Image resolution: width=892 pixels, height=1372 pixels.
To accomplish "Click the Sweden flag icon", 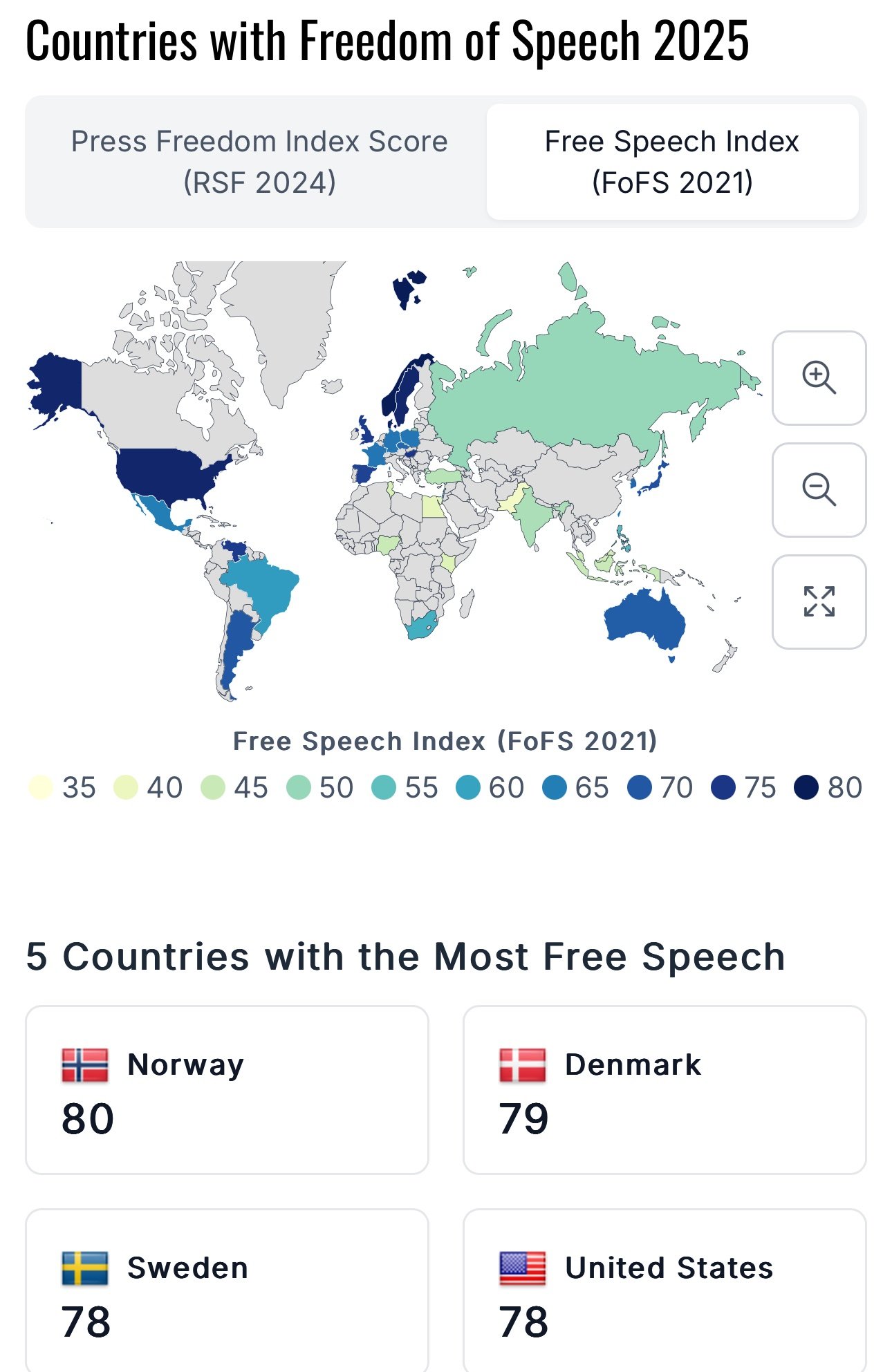I will coord(85,1268).
